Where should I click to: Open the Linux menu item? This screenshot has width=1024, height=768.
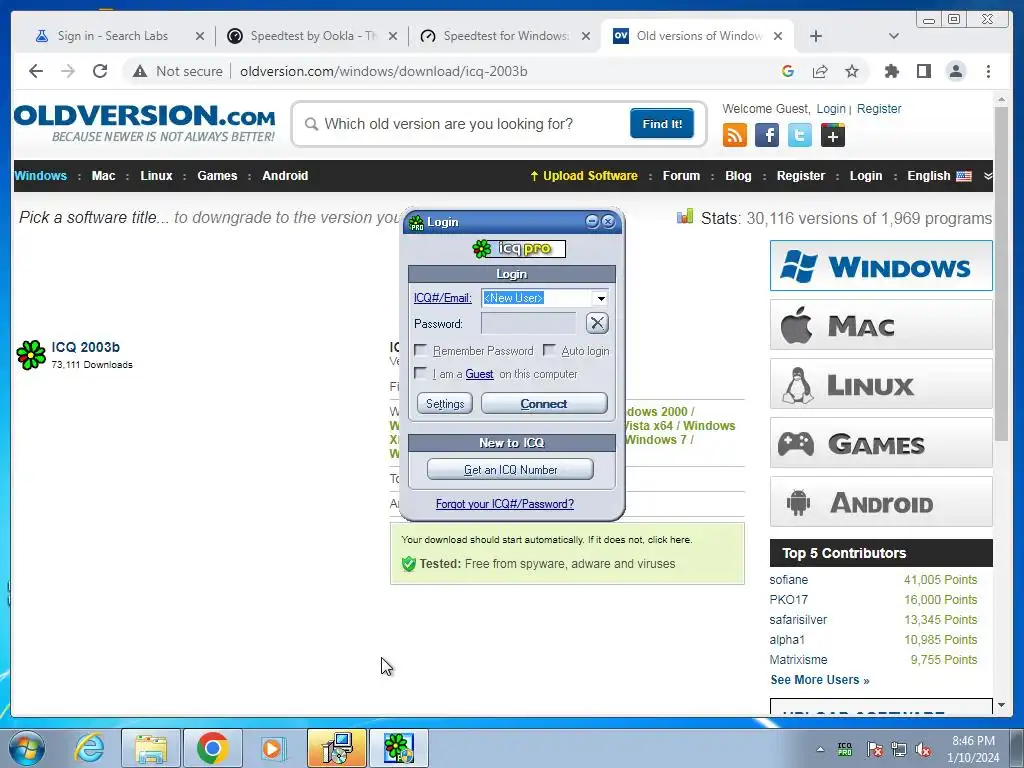[x=156, y=176]
